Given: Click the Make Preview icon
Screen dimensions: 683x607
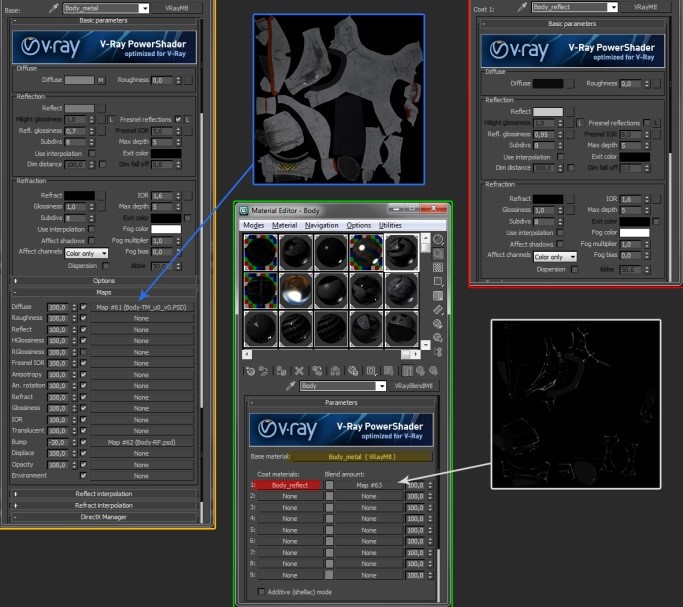Looking at the screenshot, I should click(x=438, y=310).
